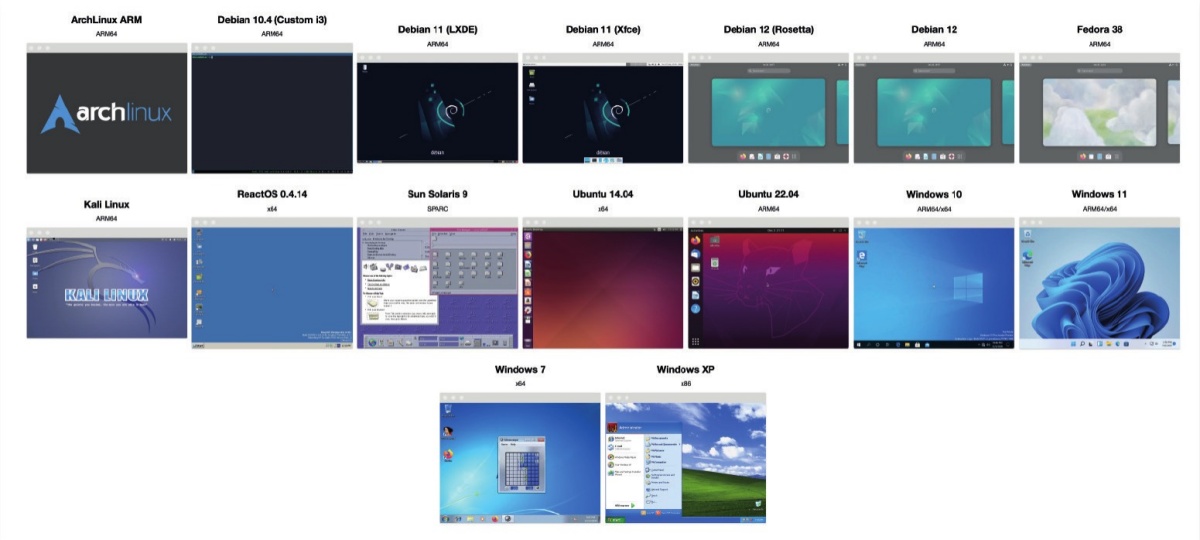Click Recycle Bin icon on Windows 7 desktop

[x=448, y=412]
